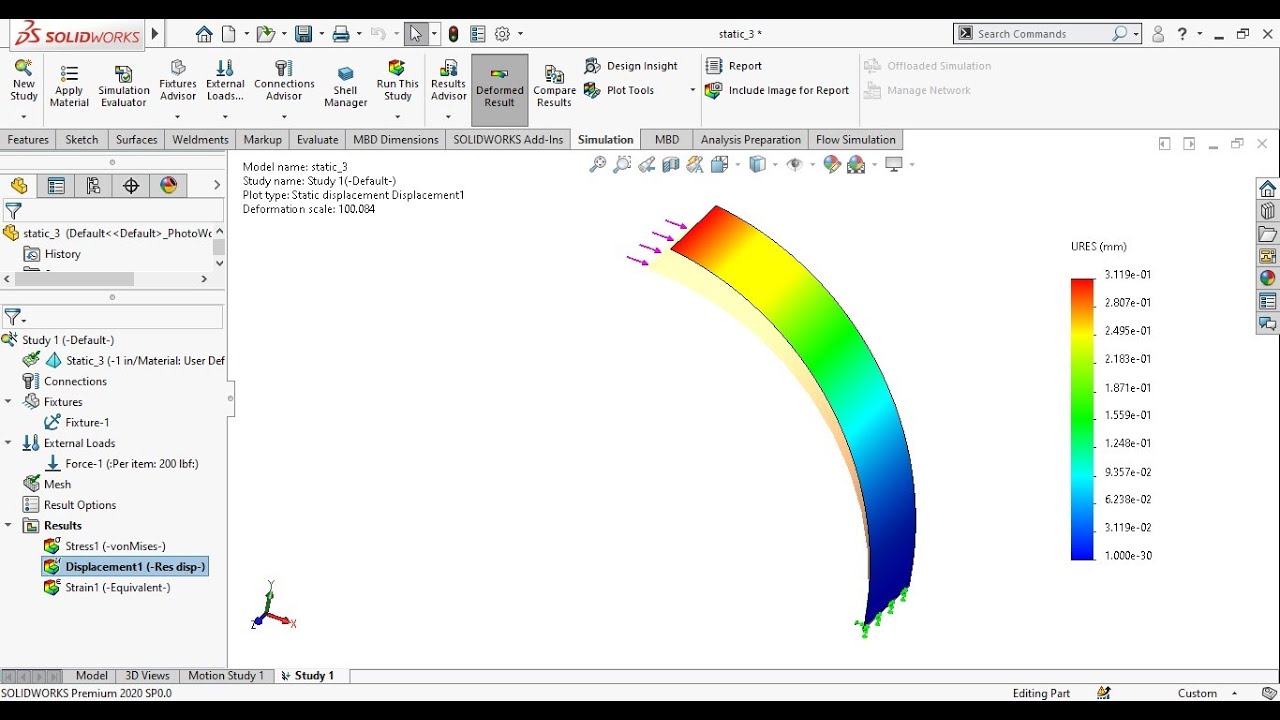Open the Design Library task pane icon
Viewport: 1280px width, 720px height.
1267,211
